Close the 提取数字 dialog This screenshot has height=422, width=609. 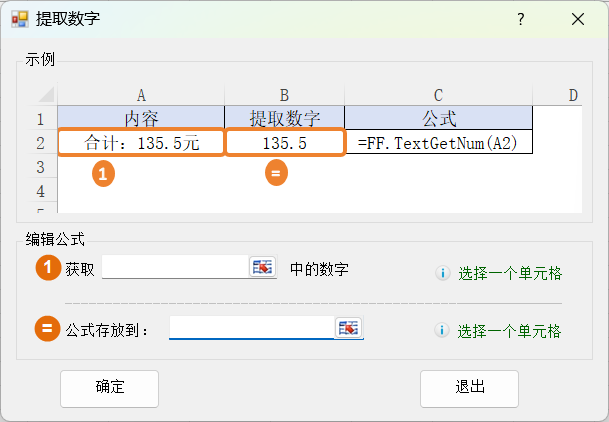578,19
